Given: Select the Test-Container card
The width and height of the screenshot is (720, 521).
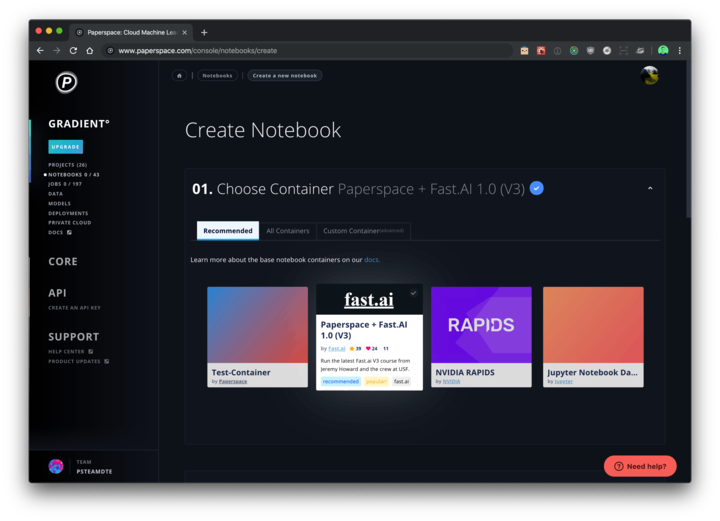Looking at the screenshot, I should 258,337.
